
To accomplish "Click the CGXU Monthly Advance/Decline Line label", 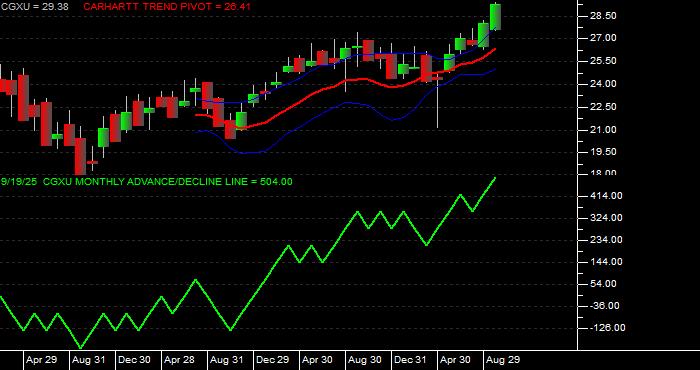I will coord(146,182).
